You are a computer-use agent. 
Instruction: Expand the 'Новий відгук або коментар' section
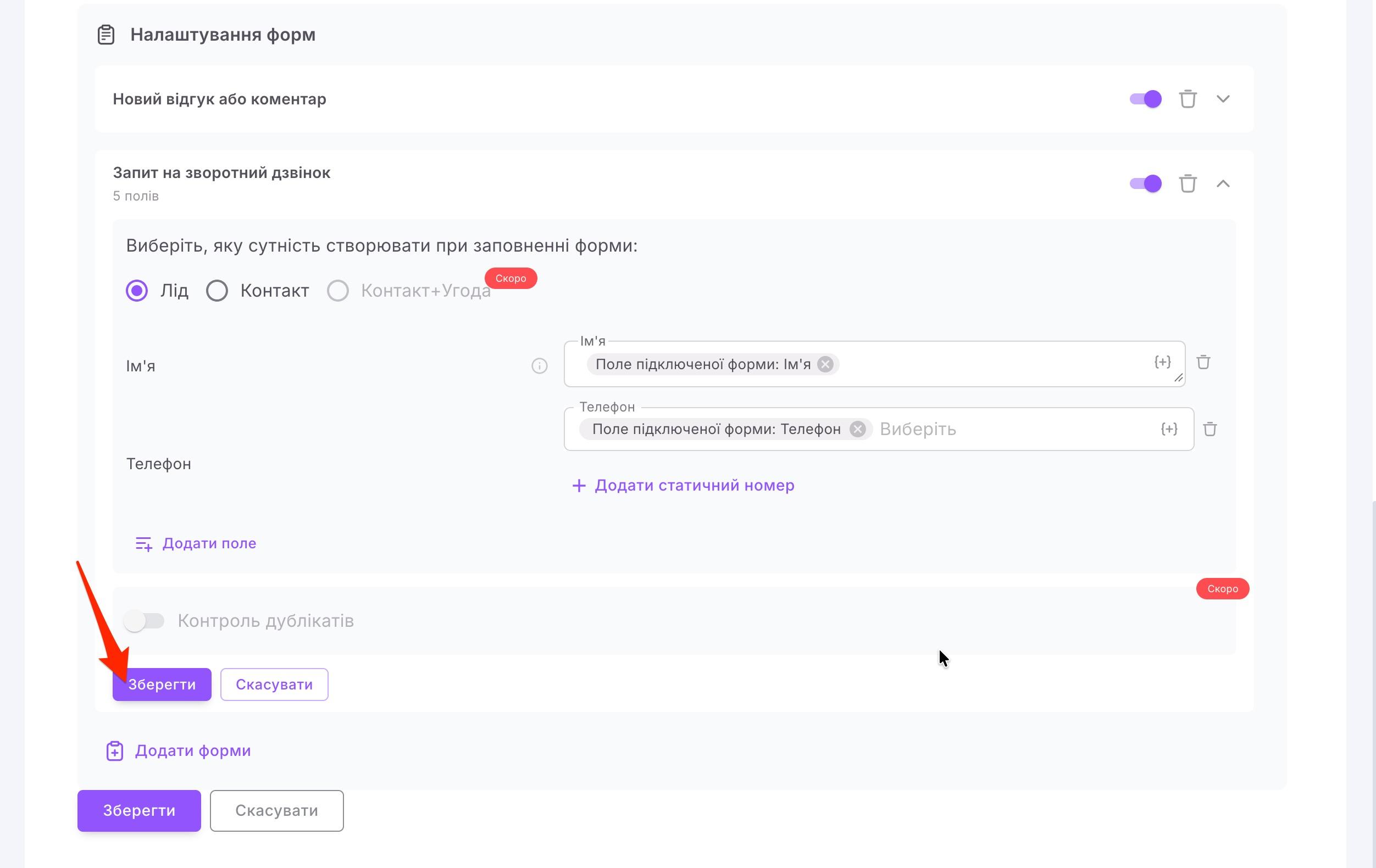tap(1223, 99)
